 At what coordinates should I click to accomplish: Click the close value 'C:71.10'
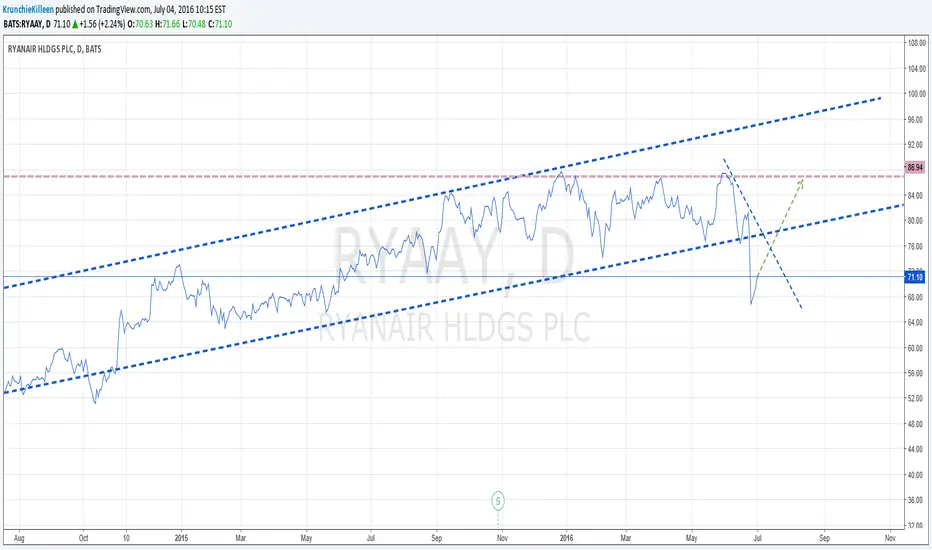point(220,24)
